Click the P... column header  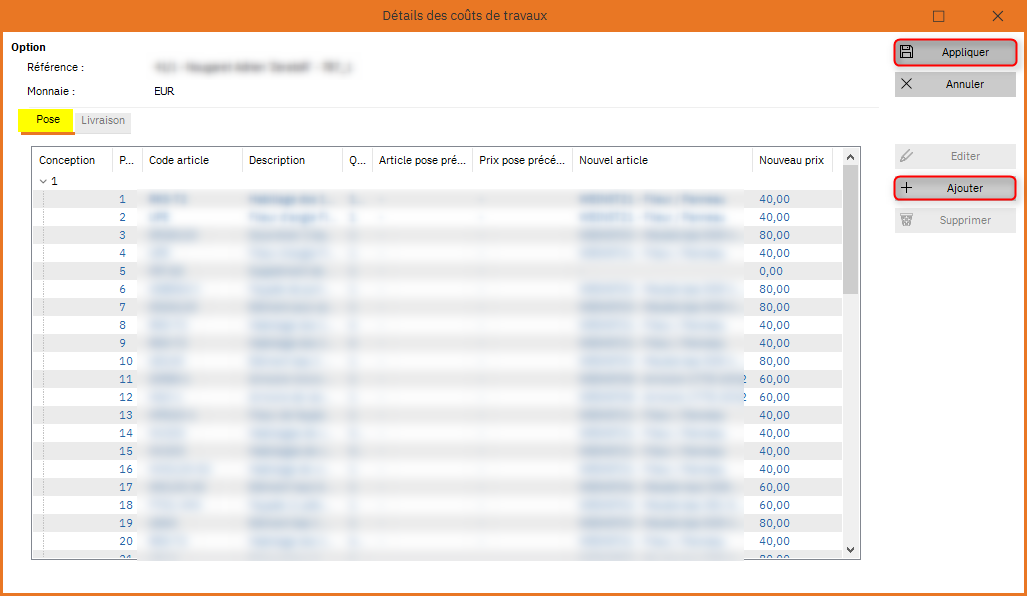coord(127,160)
